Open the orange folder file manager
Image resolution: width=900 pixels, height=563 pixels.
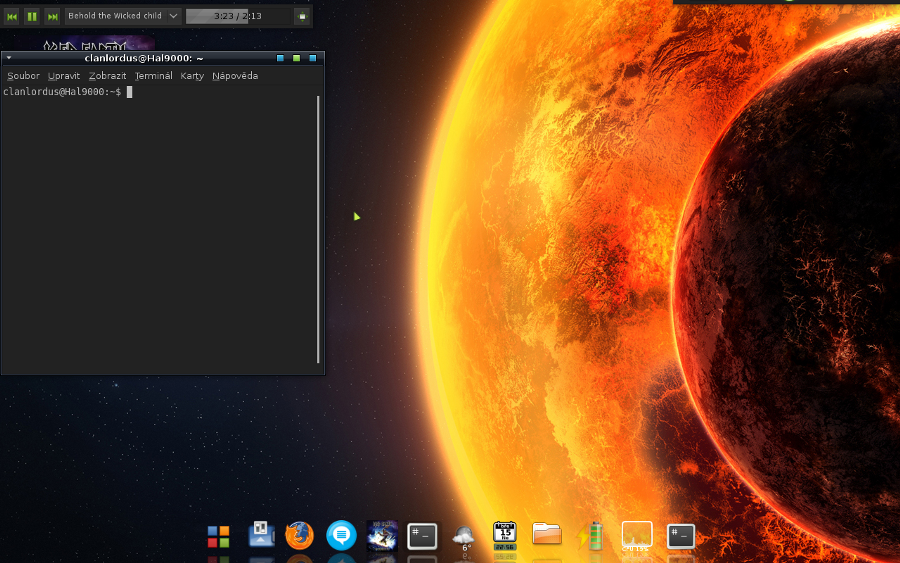pyautogui.click(x=546, y=534)
